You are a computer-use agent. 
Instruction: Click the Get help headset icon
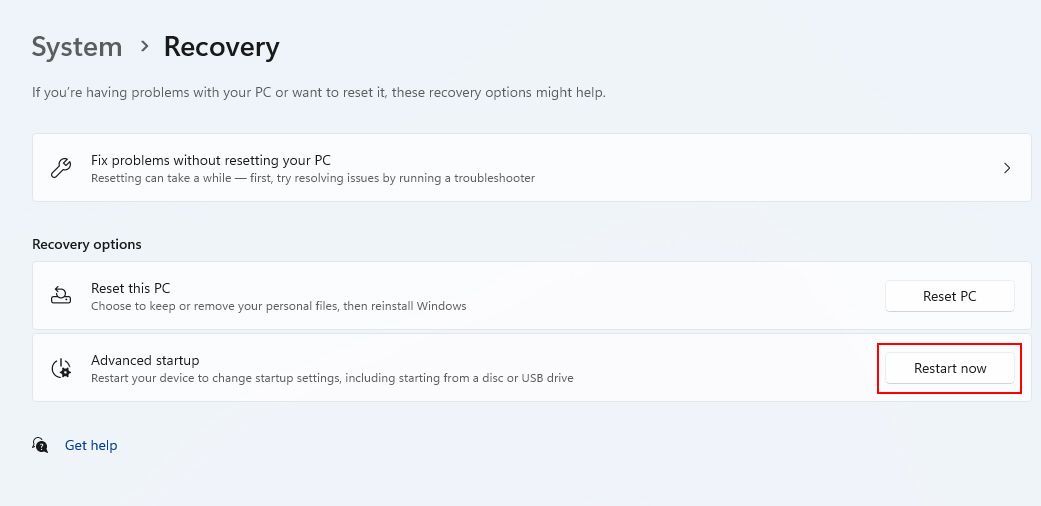click(x=40, y=445)
